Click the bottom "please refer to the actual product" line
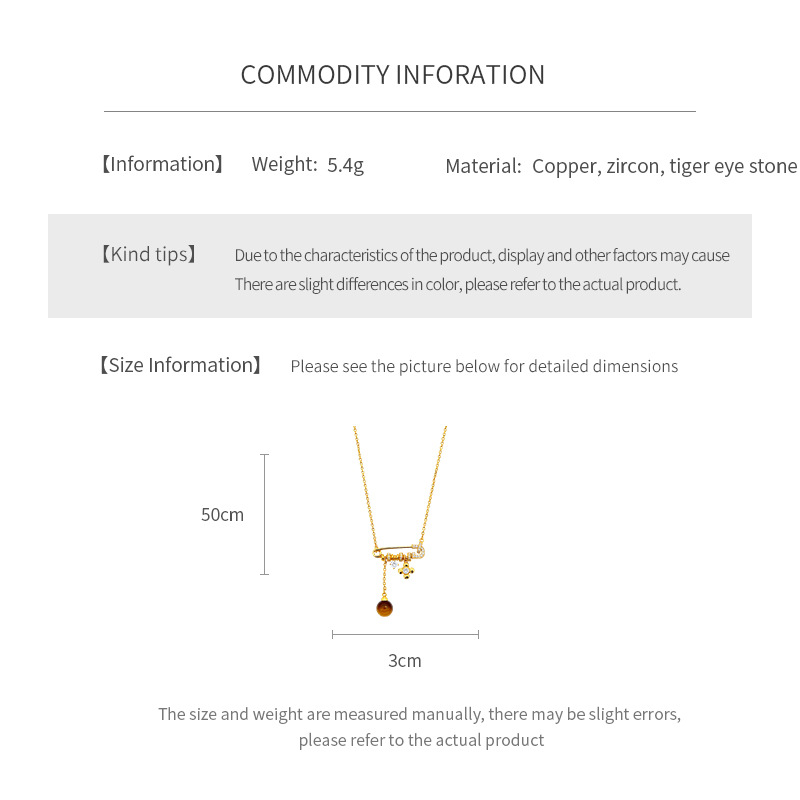Viewport: 800px width, 800px height. point(421,740)
